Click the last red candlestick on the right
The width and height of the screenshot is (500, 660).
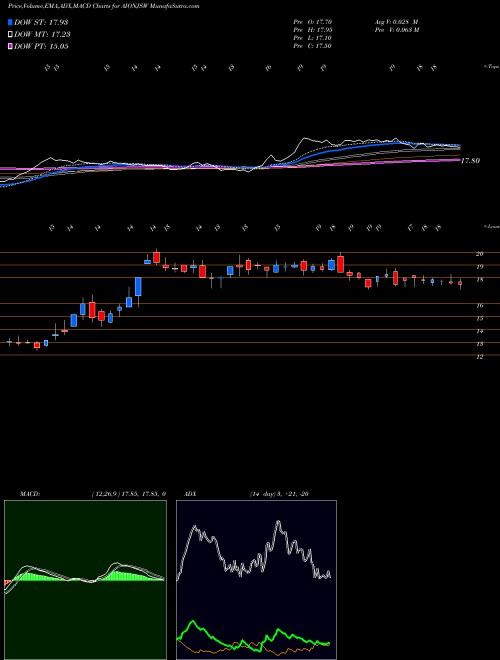coord(460,284)
